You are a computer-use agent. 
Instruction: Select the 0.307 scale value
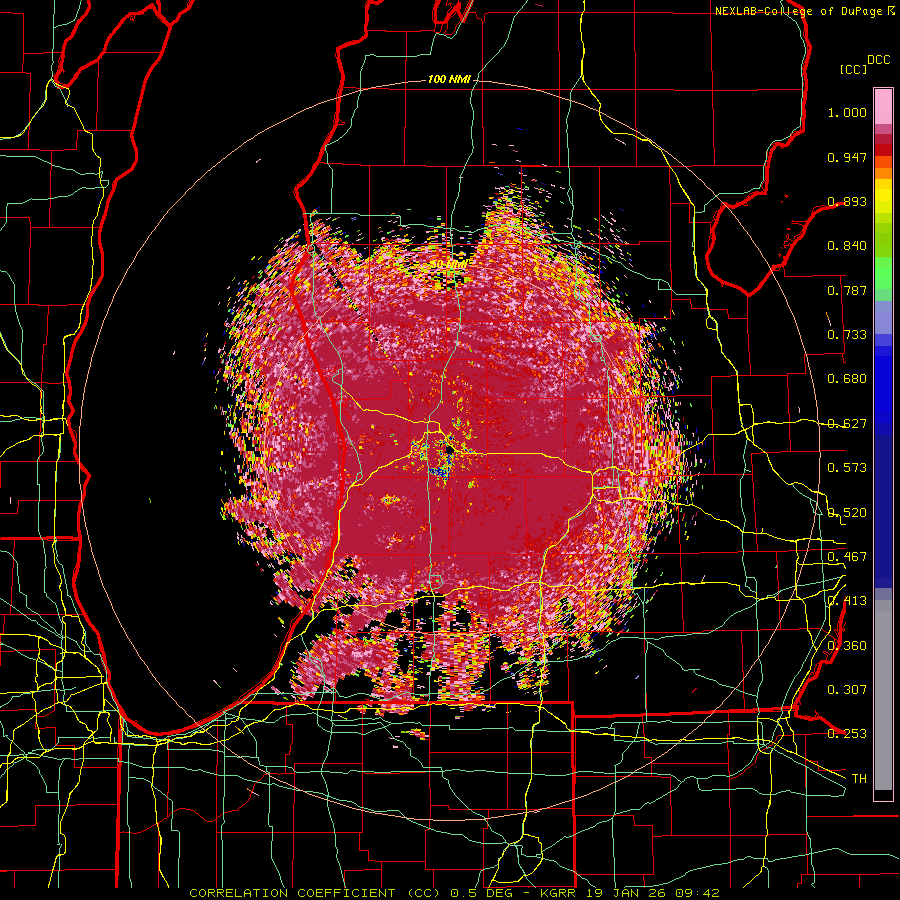(847, 690)
